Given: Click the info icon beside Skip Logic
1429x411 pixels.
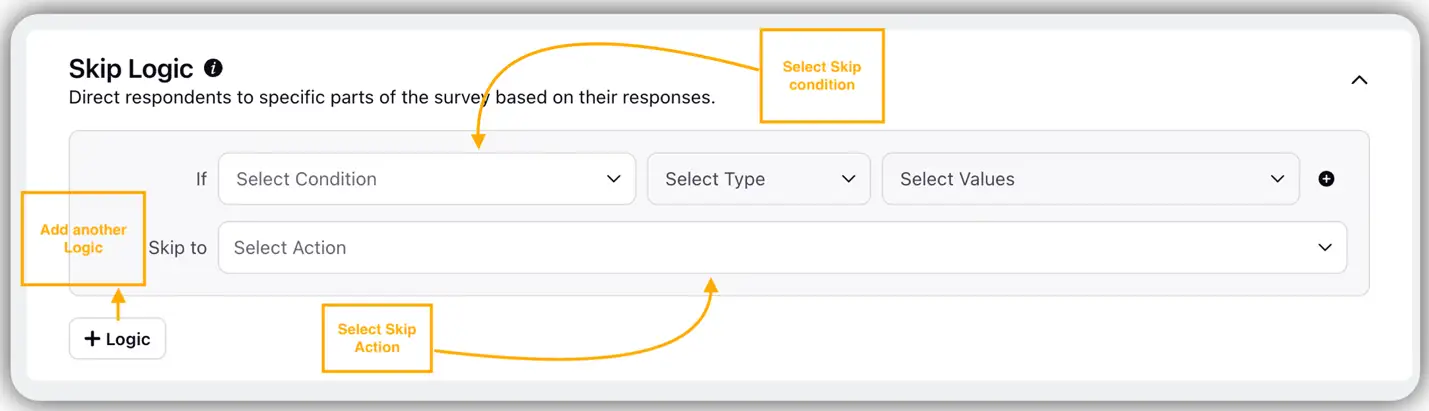Looking at the screenshot, I should coord(213,68).
